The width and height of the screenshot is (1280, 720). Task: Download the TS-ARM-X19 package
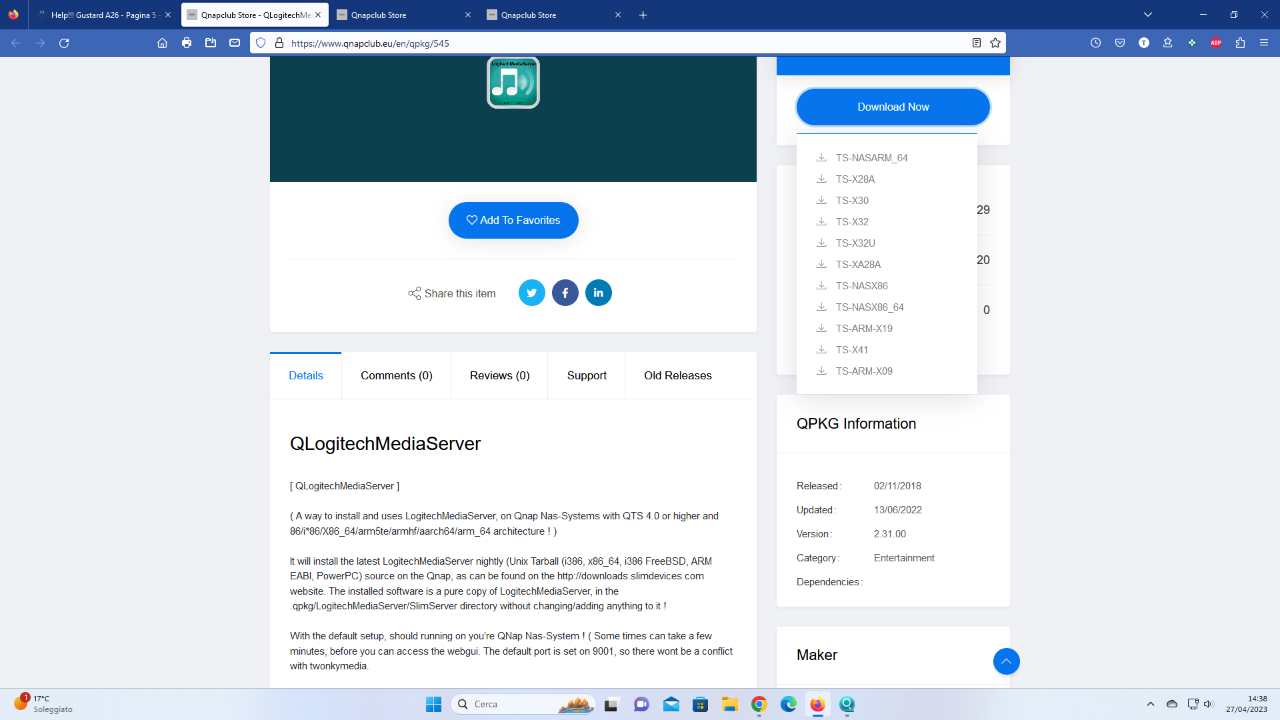(855, 329)
